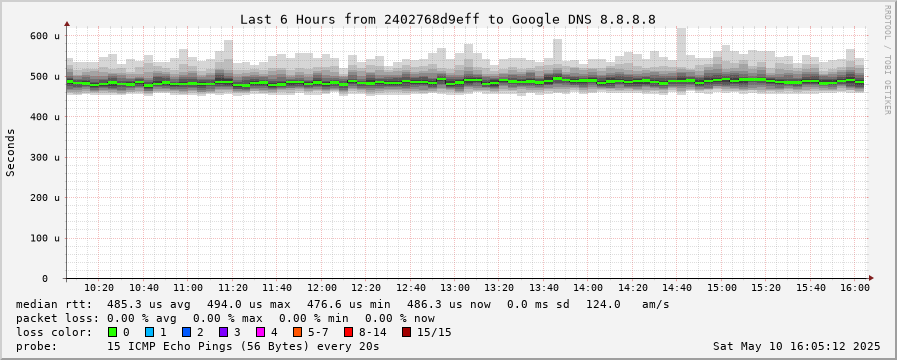897x360 pixels.
Task: Click the graph title mentioning Google DNS 8.8.8.8
Action: [x=448, y=19]
